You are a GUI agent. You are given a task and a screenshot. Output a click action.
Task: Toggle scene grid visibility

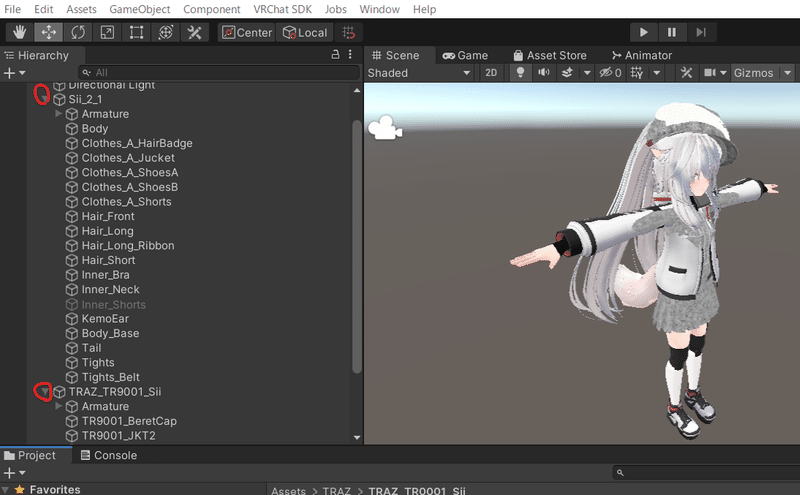click(x=637, y=73)
